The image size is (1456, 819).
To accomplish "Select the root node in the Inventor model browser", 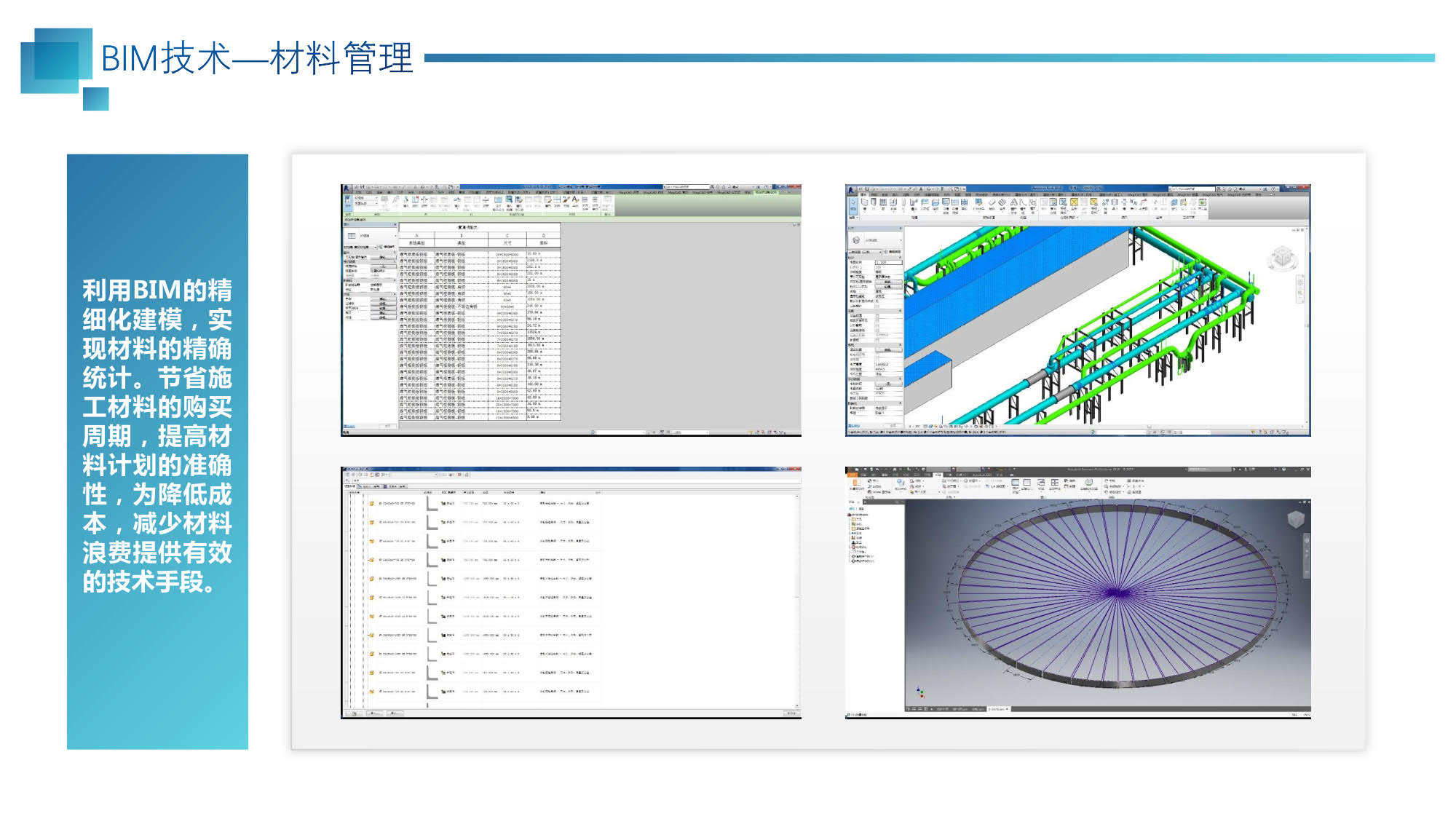I will click(858, 515).
